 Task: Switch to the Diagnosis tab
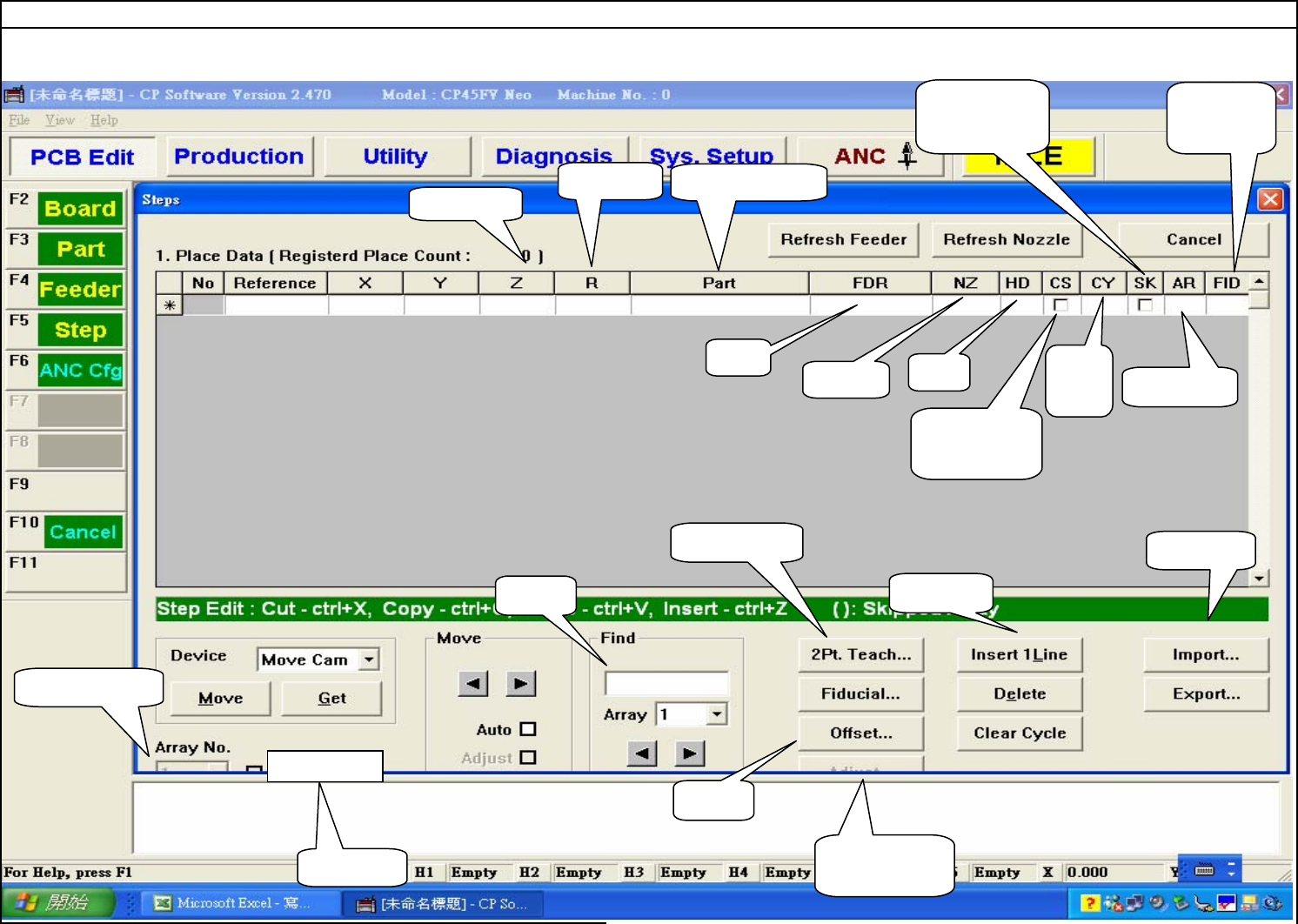click(554, 157)
